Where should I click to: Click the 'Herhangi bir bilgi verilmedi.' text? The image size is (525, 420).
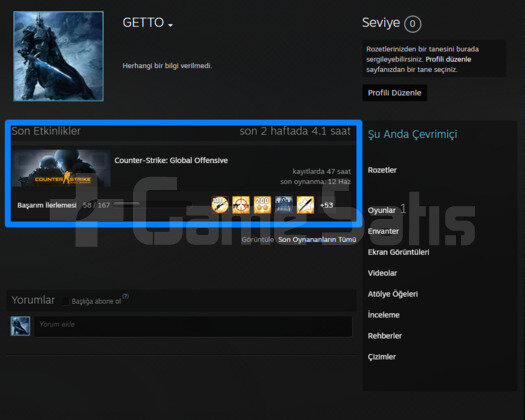(x=167, y=66)
